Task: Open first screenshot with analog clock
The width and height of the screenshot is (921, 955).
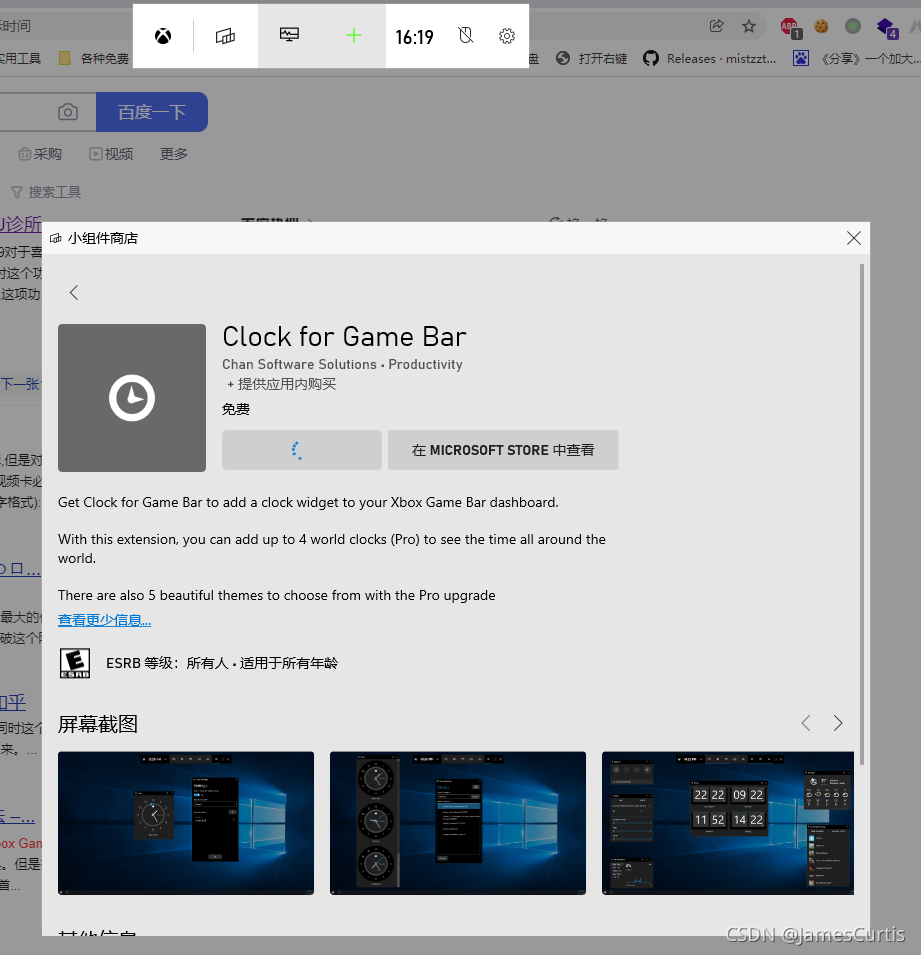Action: pos(186,823)
